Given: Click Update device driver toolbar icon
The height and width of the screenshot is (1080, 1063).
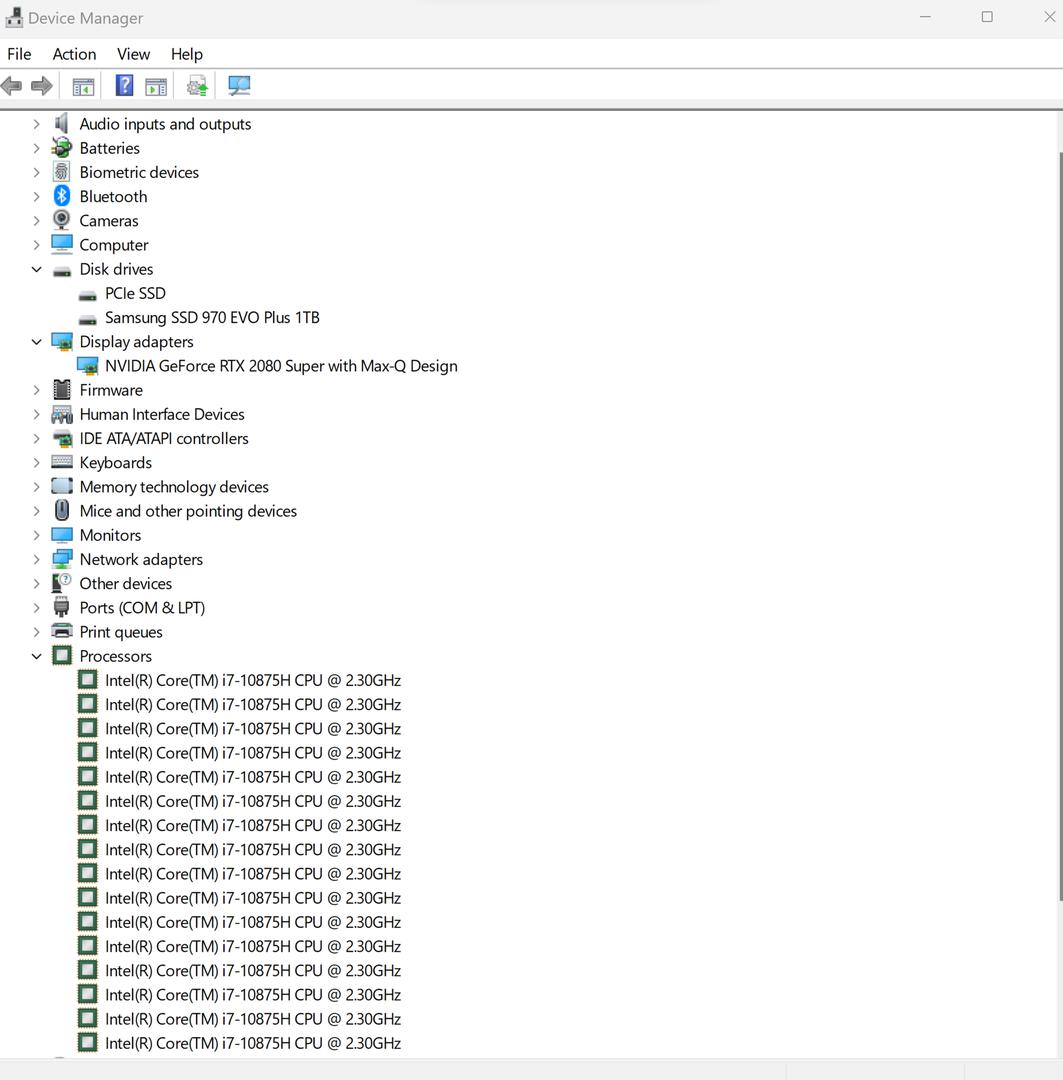Looking at the screenshot, I should click(x=197, y=86).
